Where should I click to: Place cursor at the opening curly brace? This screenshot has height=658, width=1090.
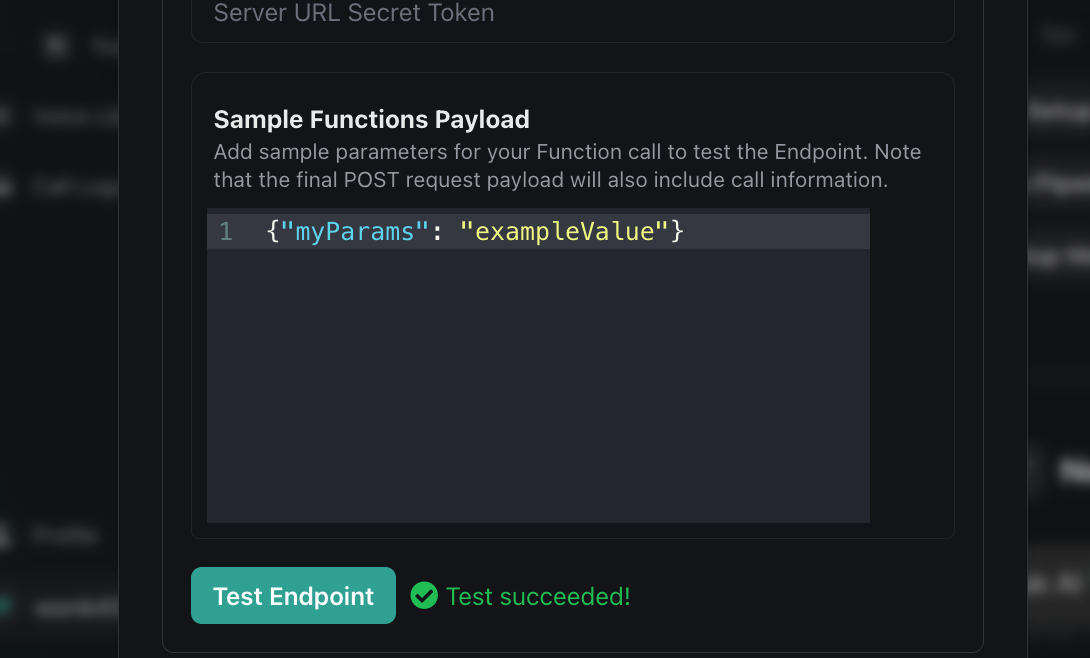273,232
